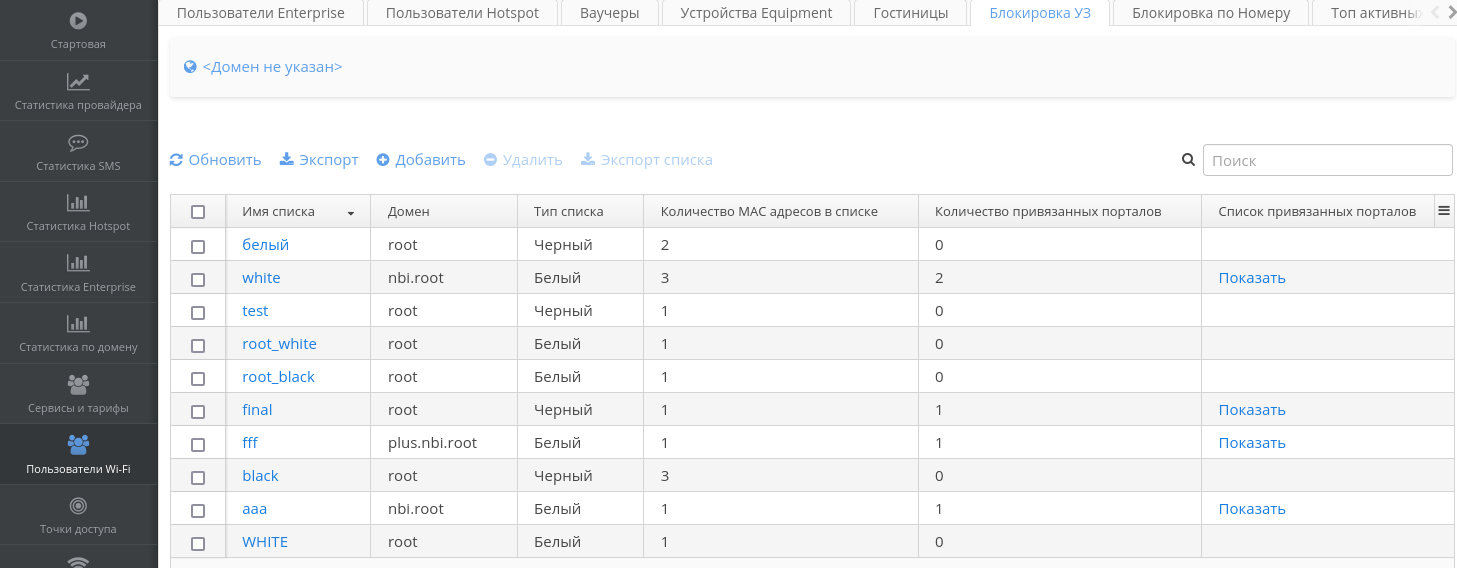Open the Блокировка по Номеру tab
Viewport: 1457px width, 568px height.
click(1211, 13)
